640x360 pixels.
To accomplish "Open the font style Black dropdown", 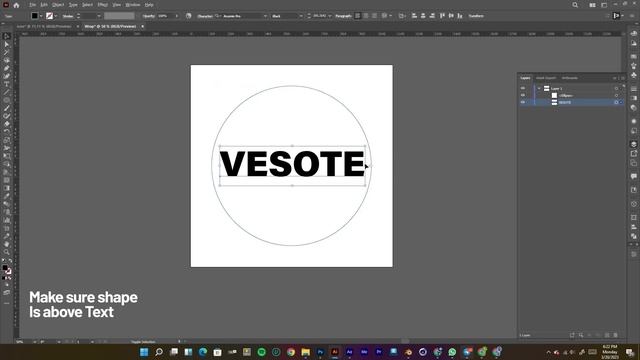I will (301, 16).
